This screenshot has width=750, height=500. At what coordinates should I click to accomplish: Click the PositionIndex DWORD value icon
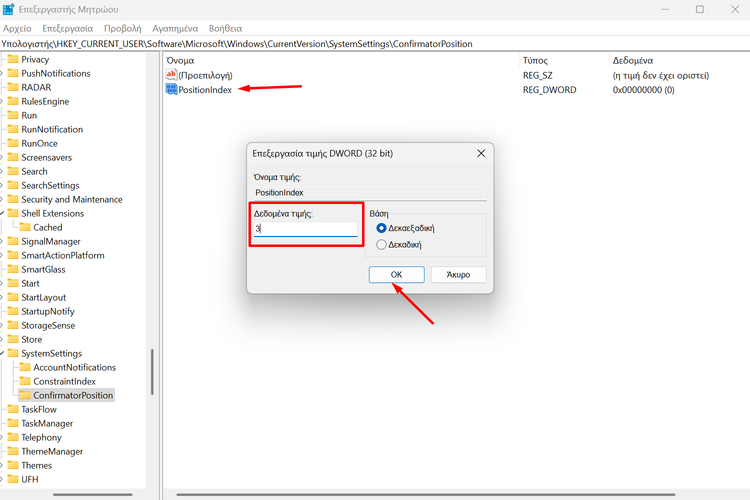click(x=171, y=89)
